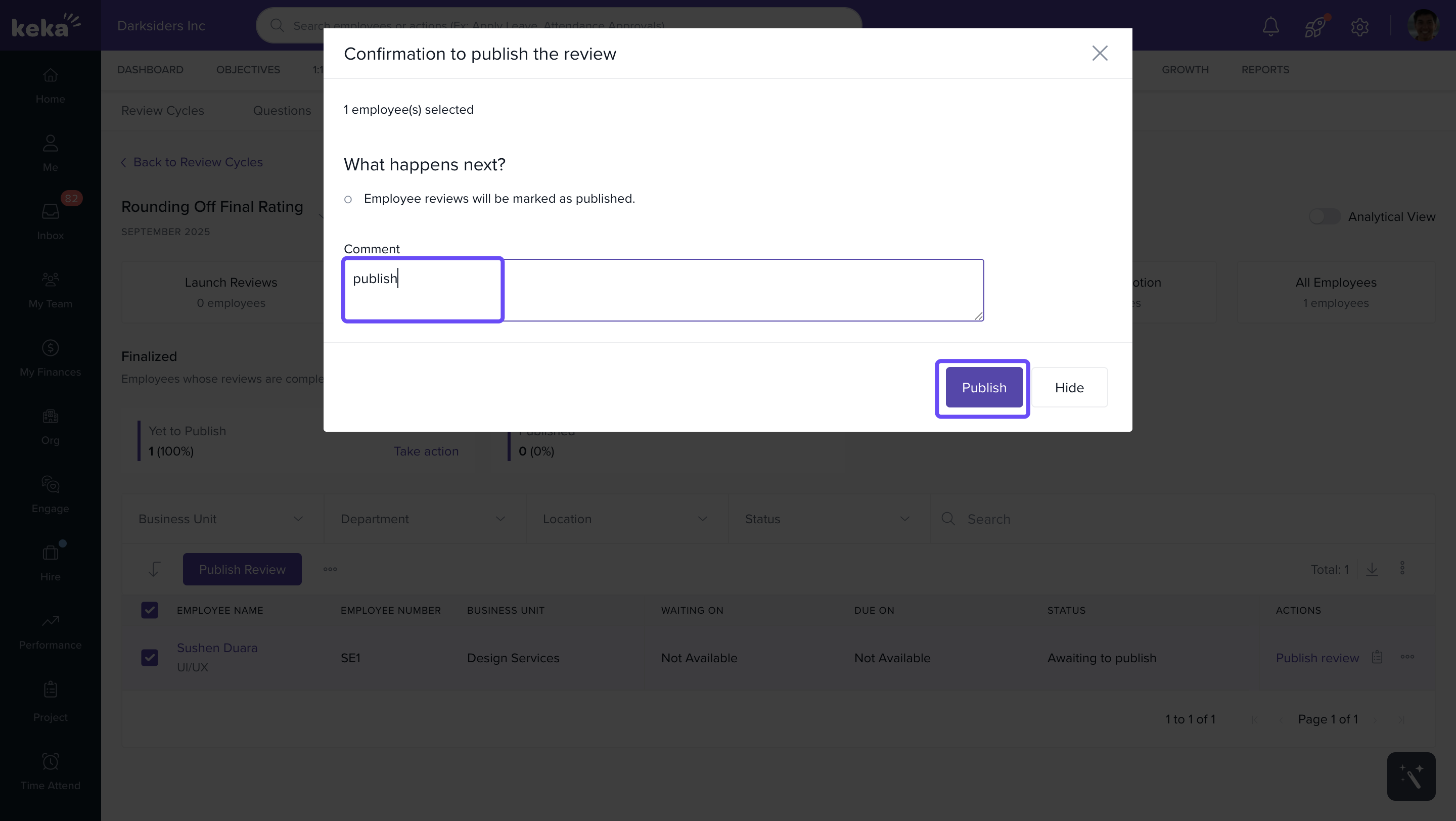
Task: Toggle the Analytical View switch
Action: tap(1325, 216)
